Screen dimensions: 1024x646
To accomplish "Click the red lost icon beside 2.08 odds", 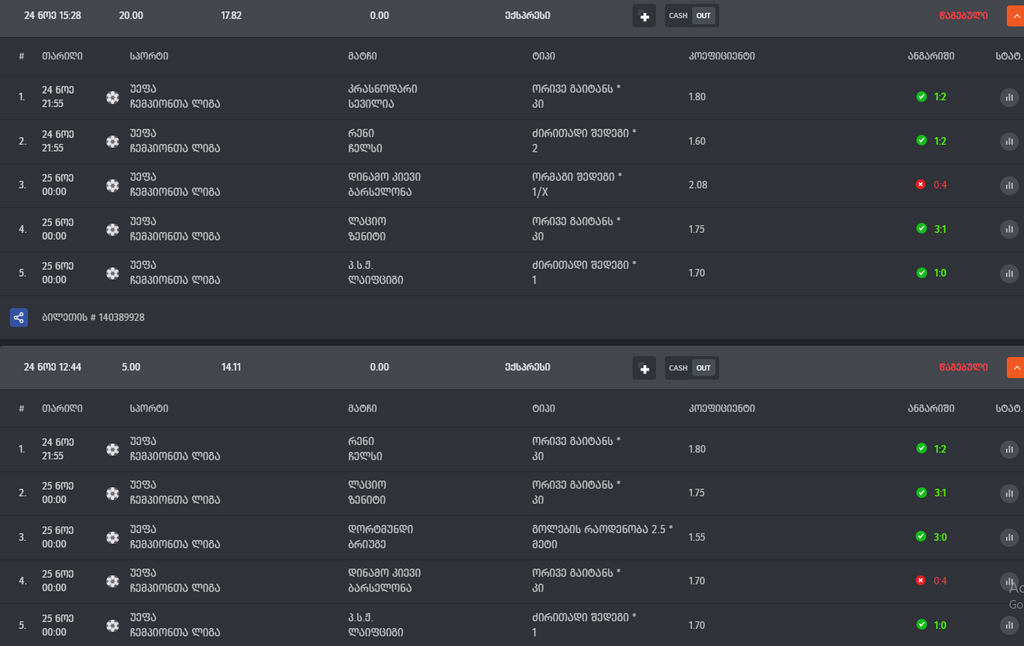I will tap(921, 185).
